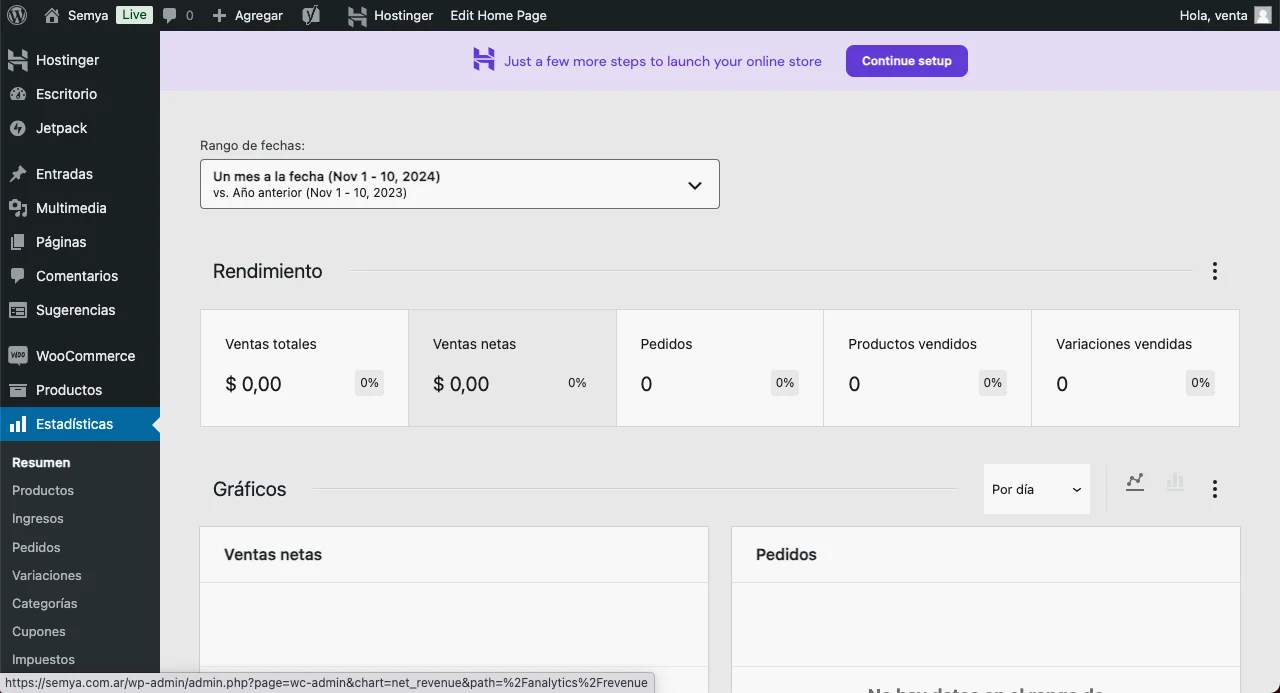Viewport: 1280px width, 693px height.
Task: Click the WordPress logo in admin bar
Action: coord(16,15)
